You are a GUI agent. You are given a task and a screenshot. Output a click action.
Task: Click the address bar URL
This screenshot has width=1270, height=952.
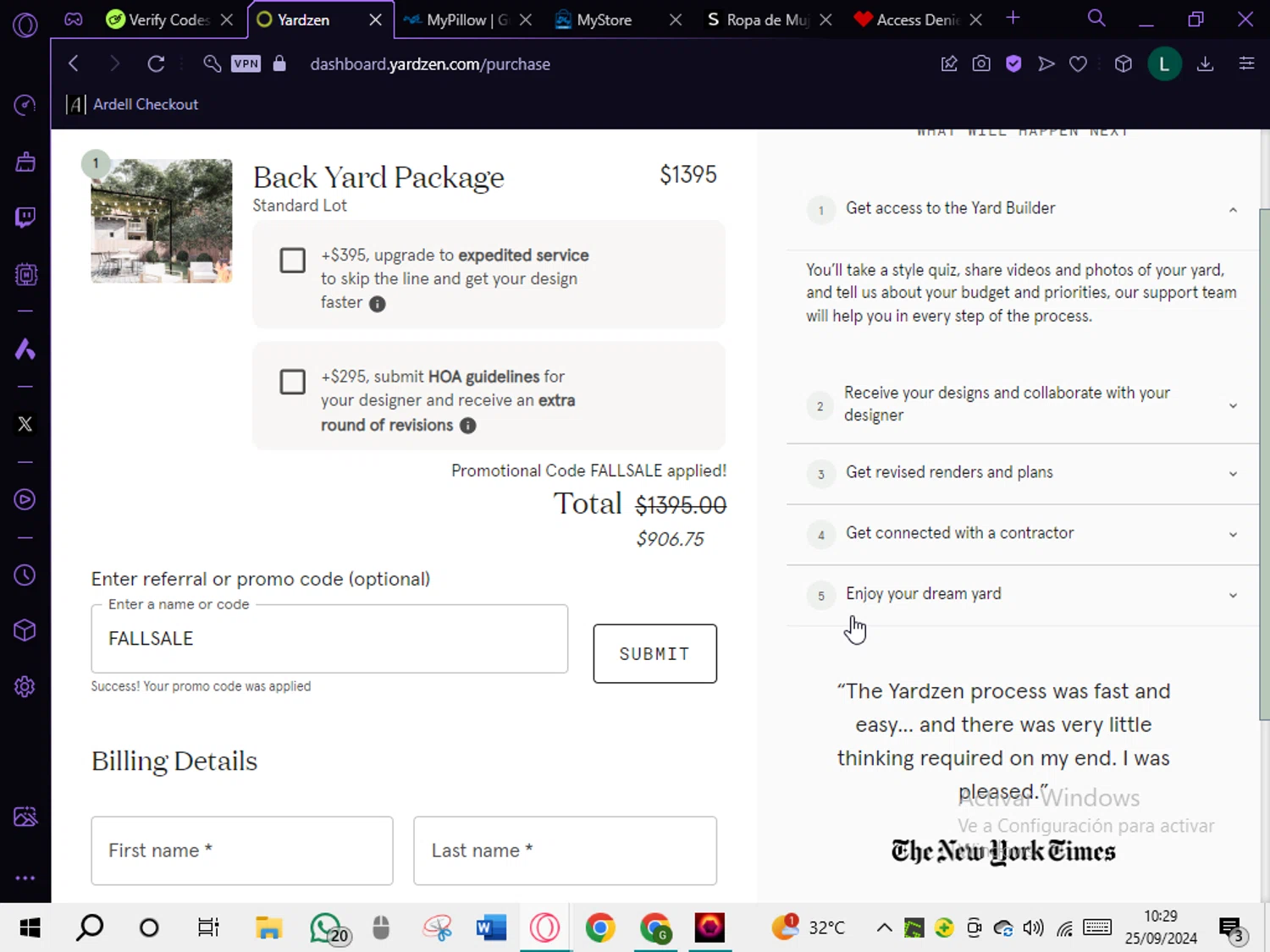[430, 64]
